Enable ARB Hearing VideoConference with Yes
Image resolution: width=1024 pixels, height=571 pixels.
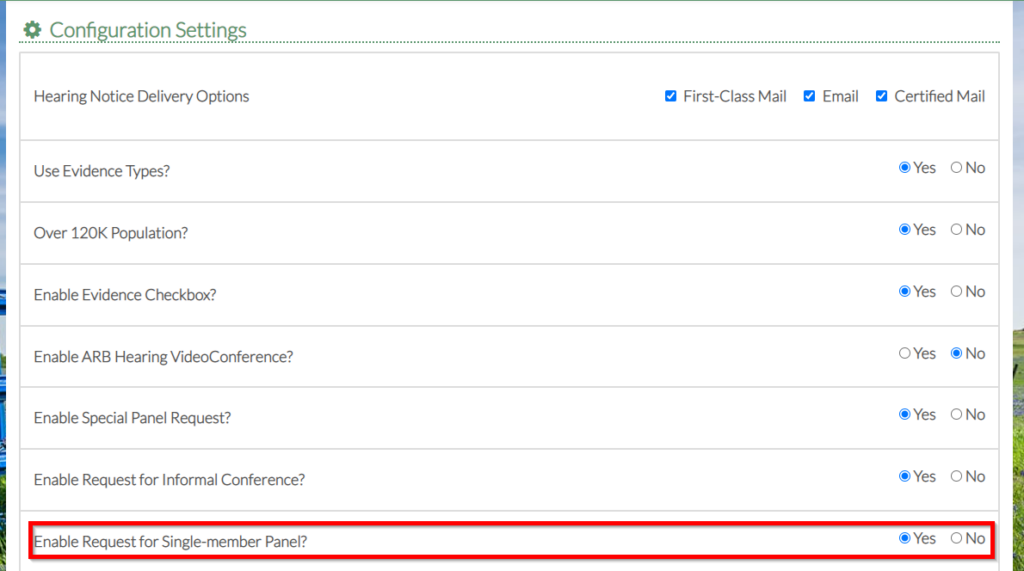pos(905,354)
